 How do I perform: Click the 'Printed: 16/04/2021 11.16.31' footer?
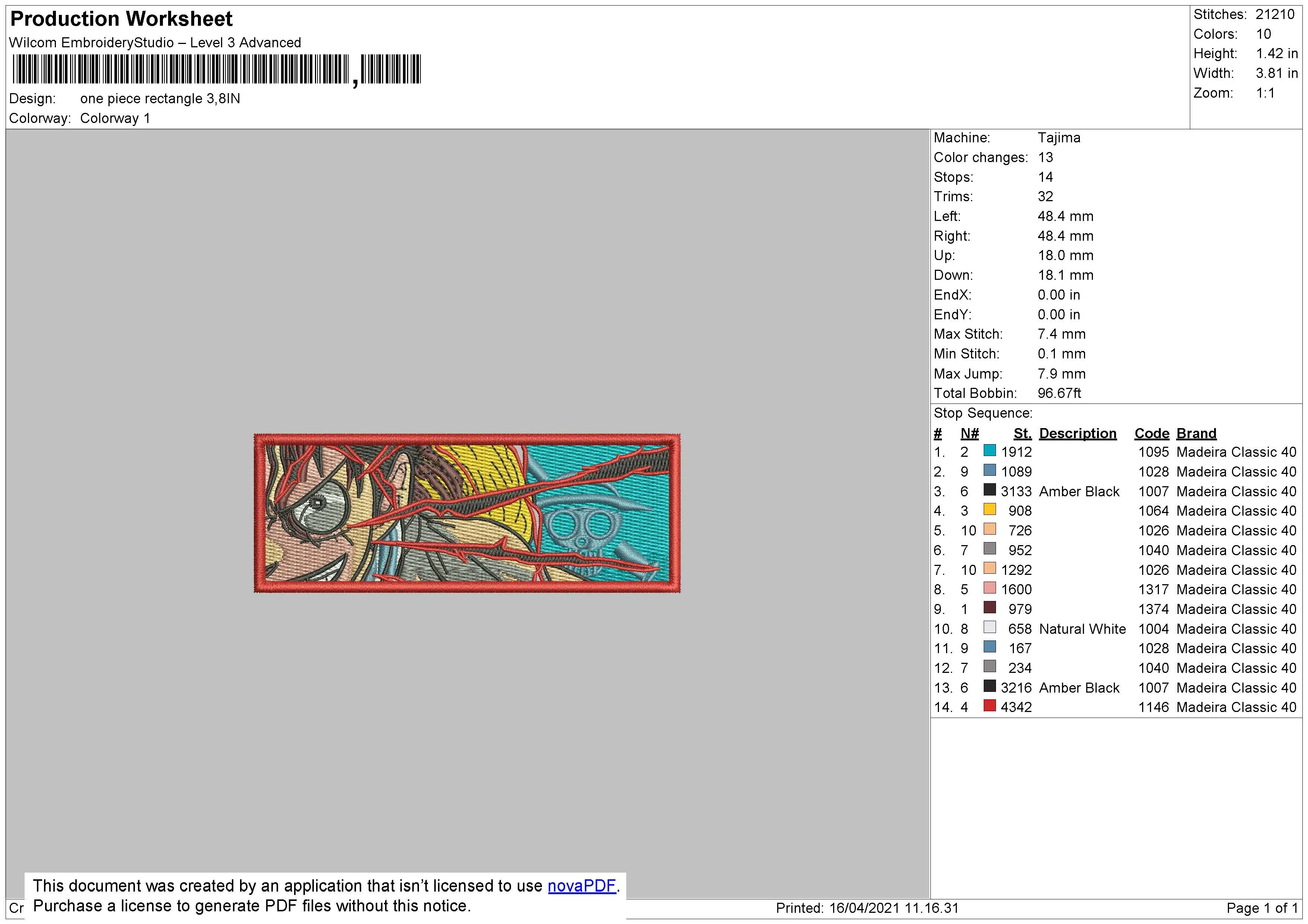[867, 908]
